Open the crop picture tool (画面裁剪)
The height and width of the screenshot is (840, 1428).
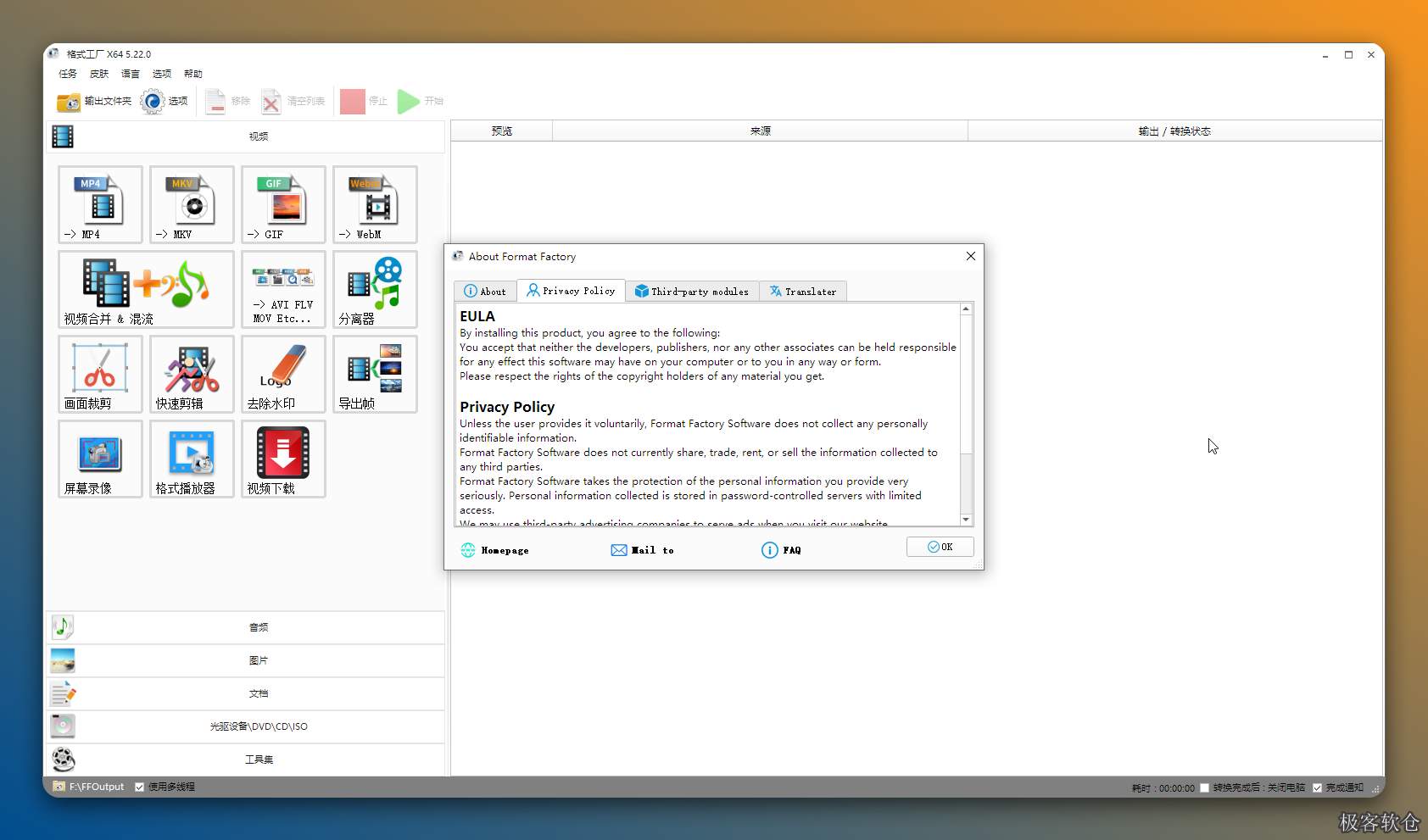[x=100, y=374]
